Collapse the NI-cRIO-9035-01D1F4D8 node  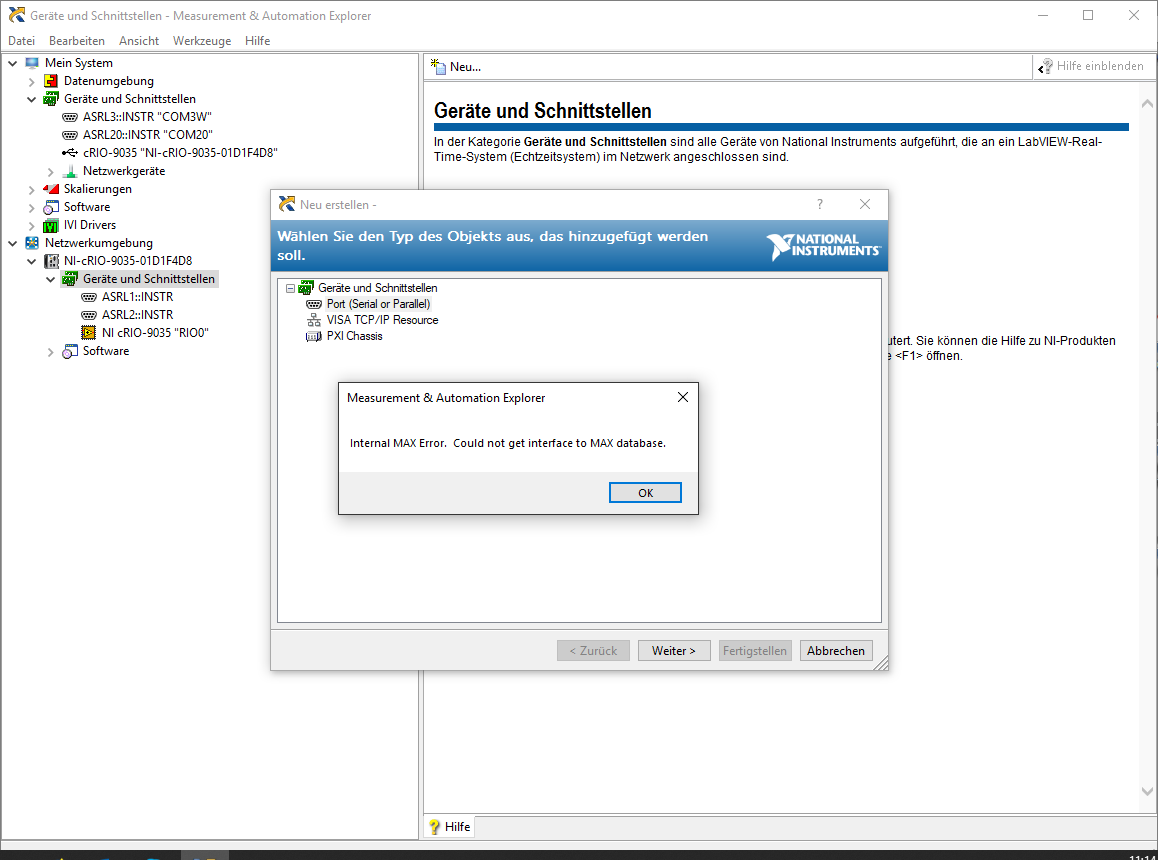(32, 261)
